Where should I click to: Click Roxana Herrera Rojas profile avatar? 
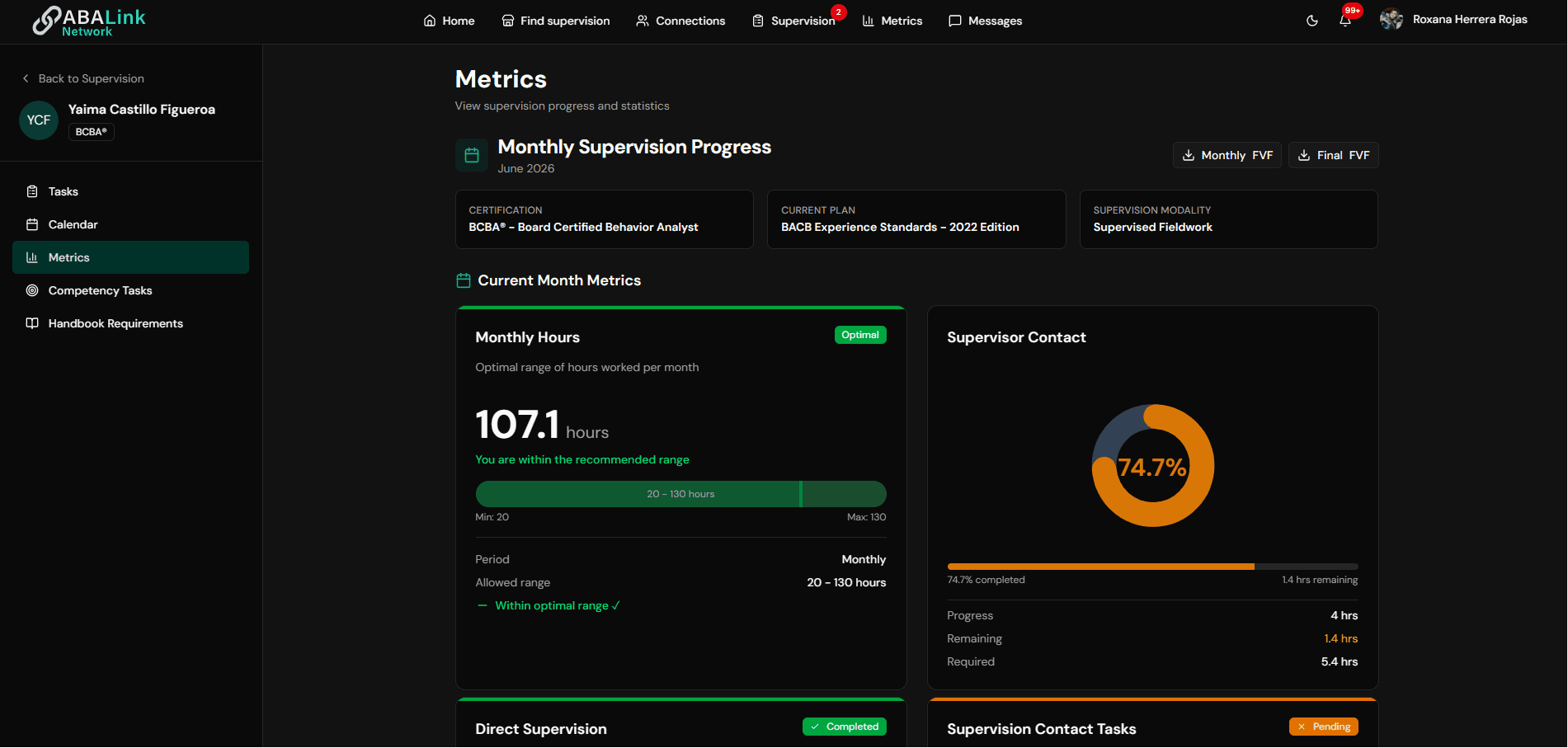[x=1391, y=20]
